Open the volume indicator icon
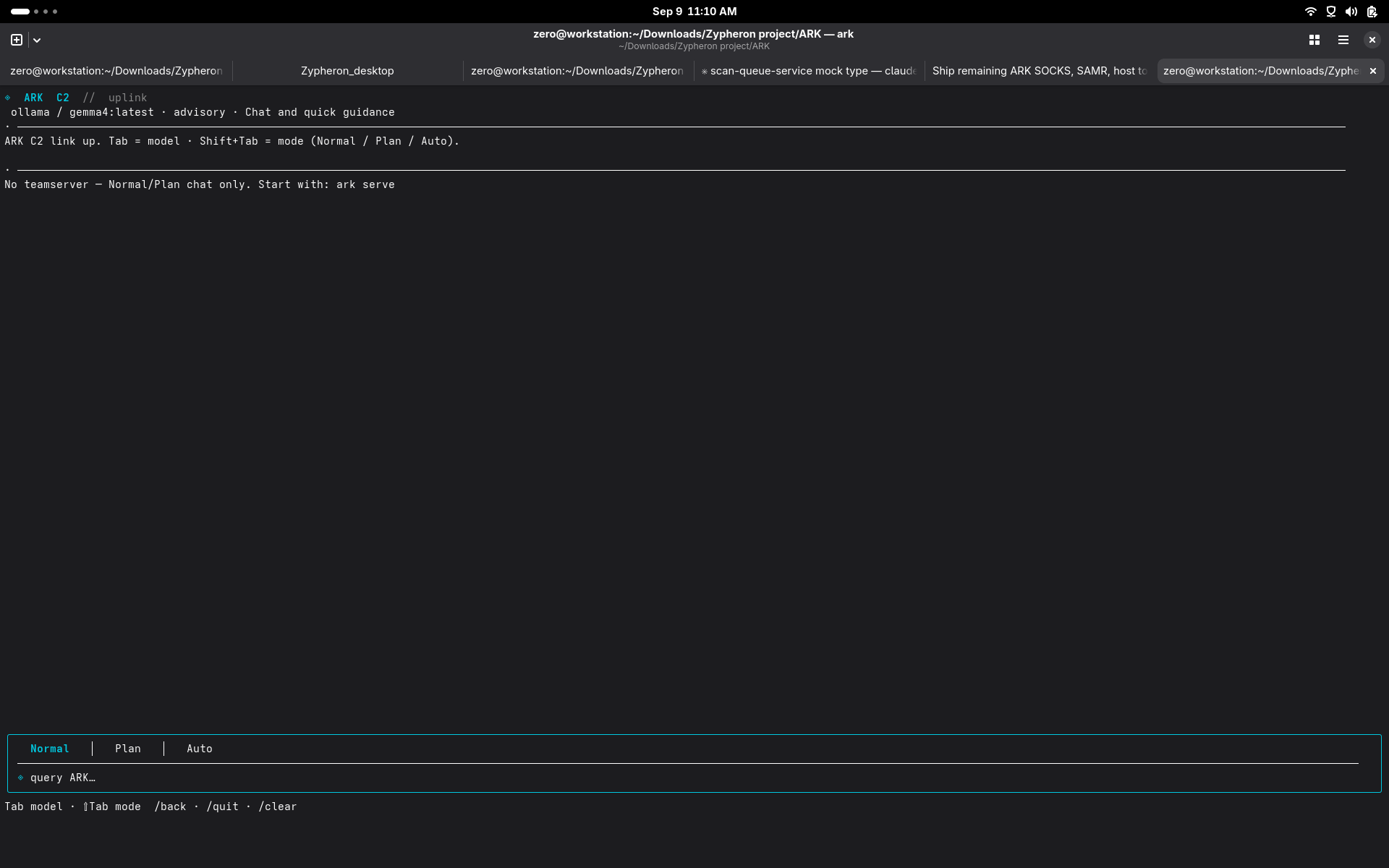 [1351, 12]
